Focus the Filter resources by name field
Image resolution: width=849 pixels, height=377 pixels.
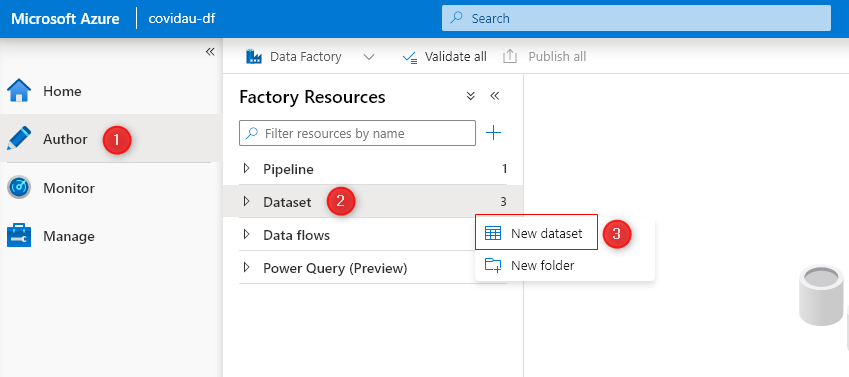[357, 133]
